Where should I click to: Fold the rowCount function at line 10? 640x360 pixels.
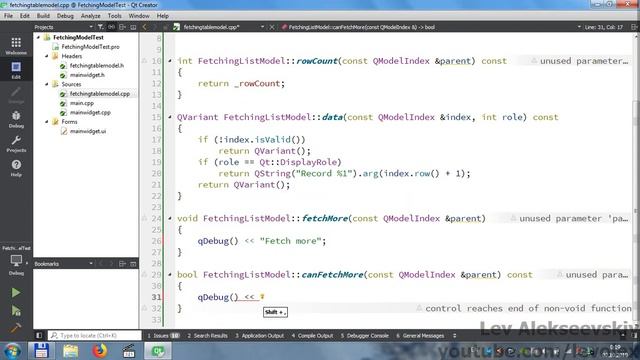pos(170,61)
